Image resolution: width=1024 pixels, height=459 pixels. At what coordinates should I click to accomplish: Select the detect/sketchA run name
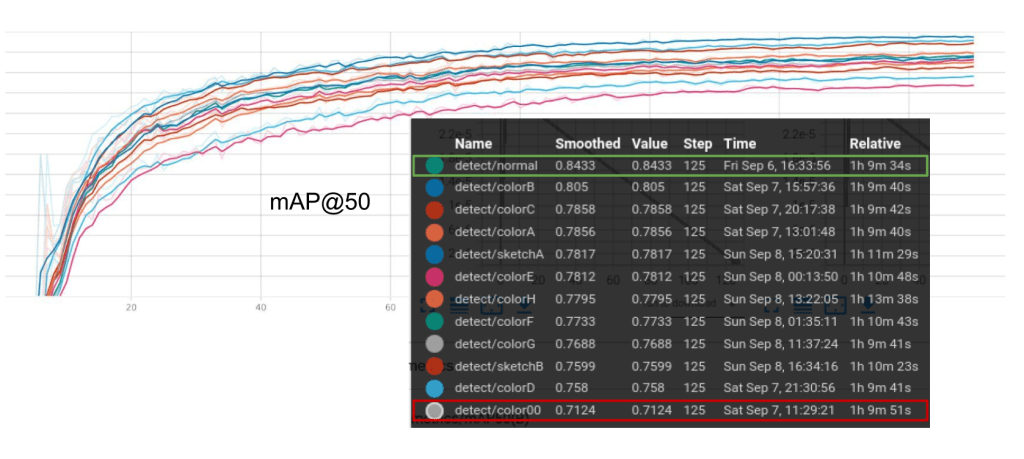(x=499, y=254)
